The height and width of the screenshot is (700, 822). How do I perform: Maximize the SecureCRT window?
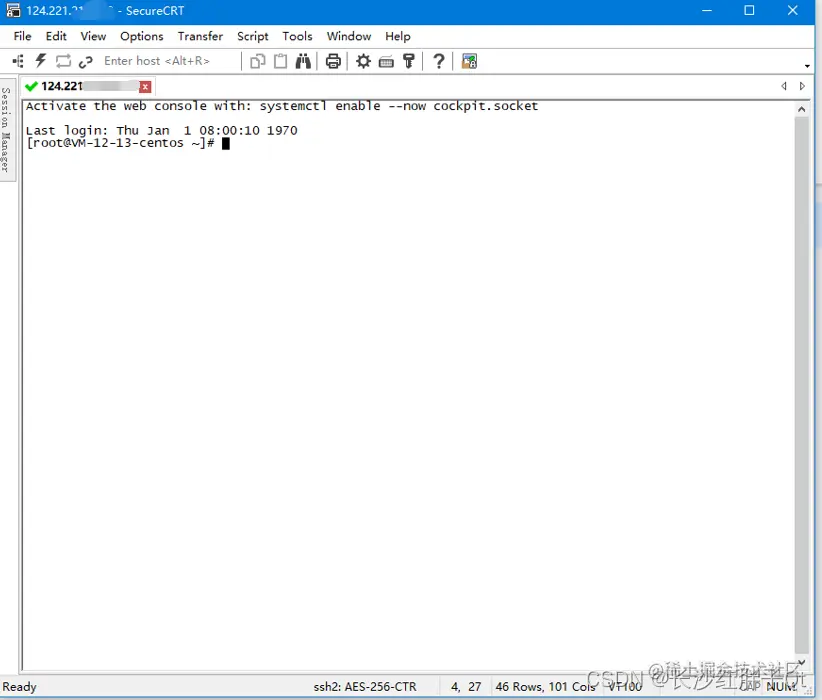pos(749,10)
